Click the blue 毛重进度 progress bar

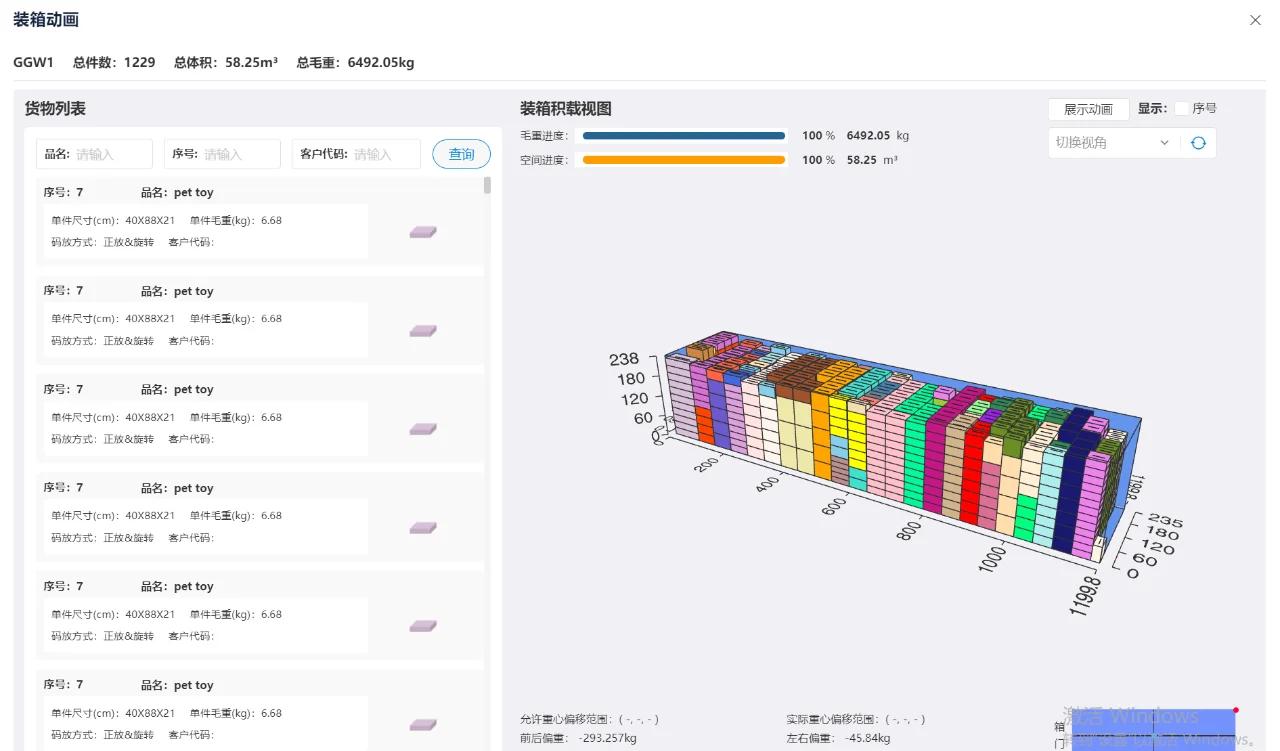click(683, 135)
